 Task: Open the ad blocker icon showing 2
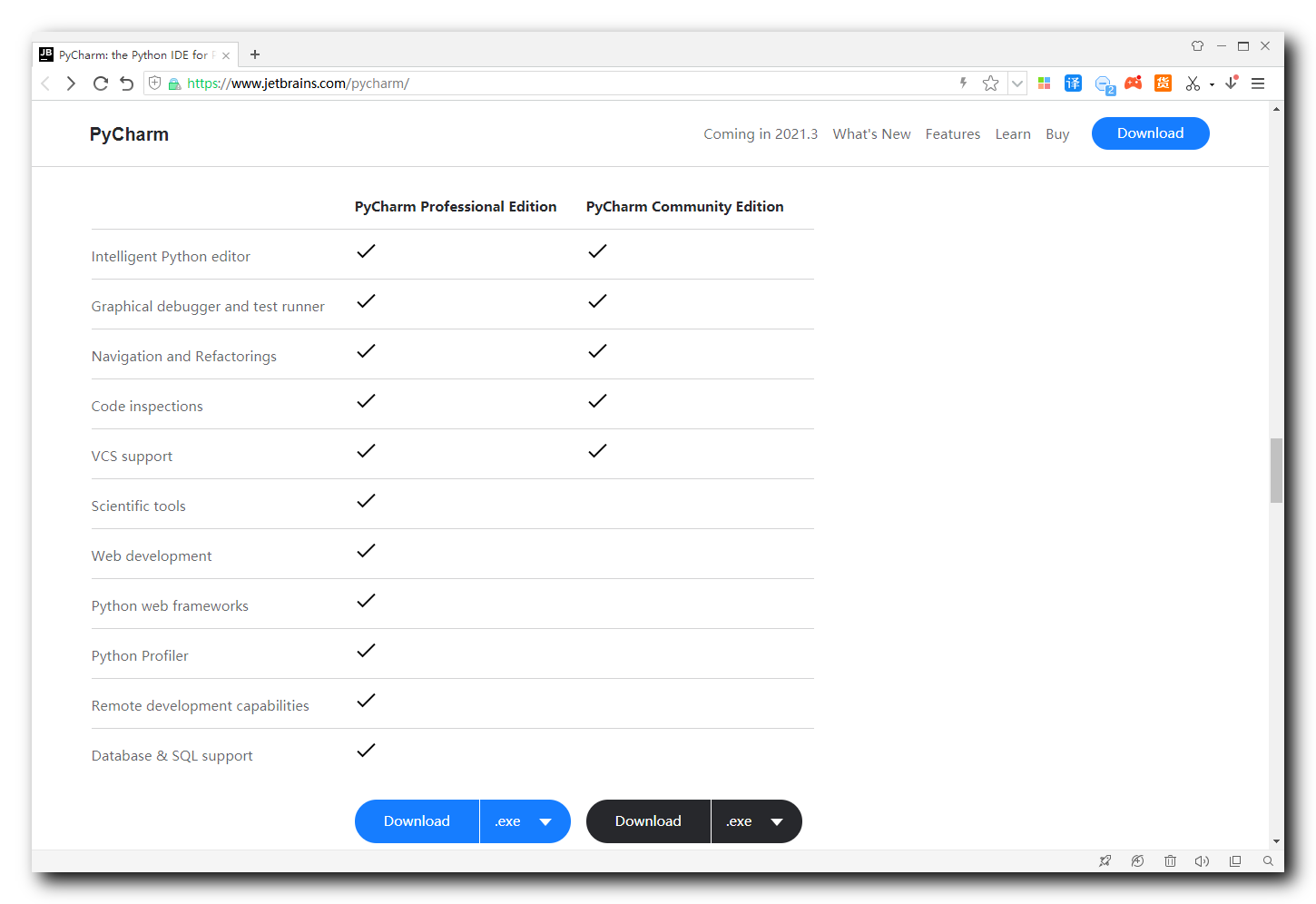point(1105,84)
